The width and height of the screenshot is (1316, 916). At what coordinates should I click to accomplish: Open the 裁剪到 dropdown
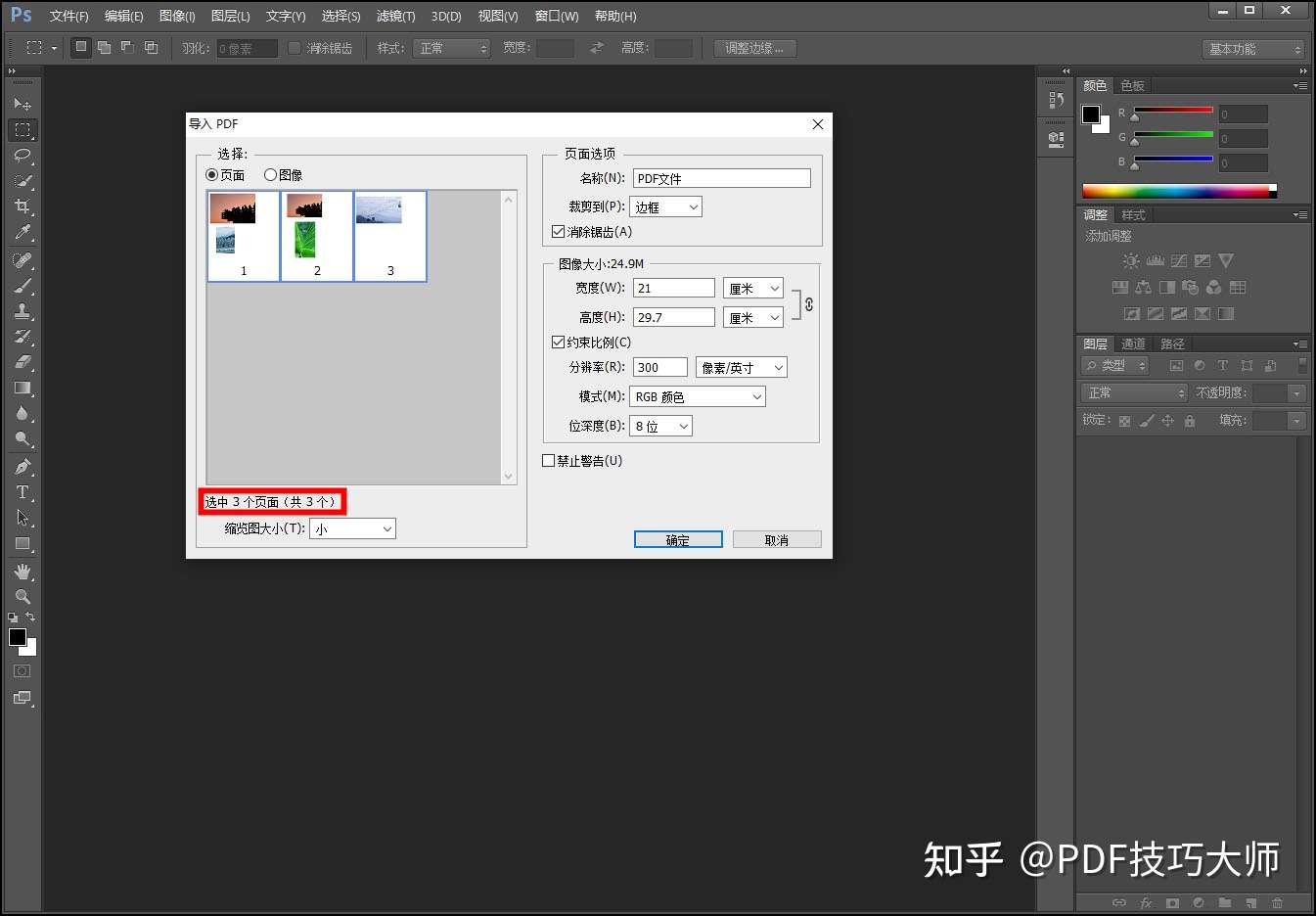click(x=665, y=206)
